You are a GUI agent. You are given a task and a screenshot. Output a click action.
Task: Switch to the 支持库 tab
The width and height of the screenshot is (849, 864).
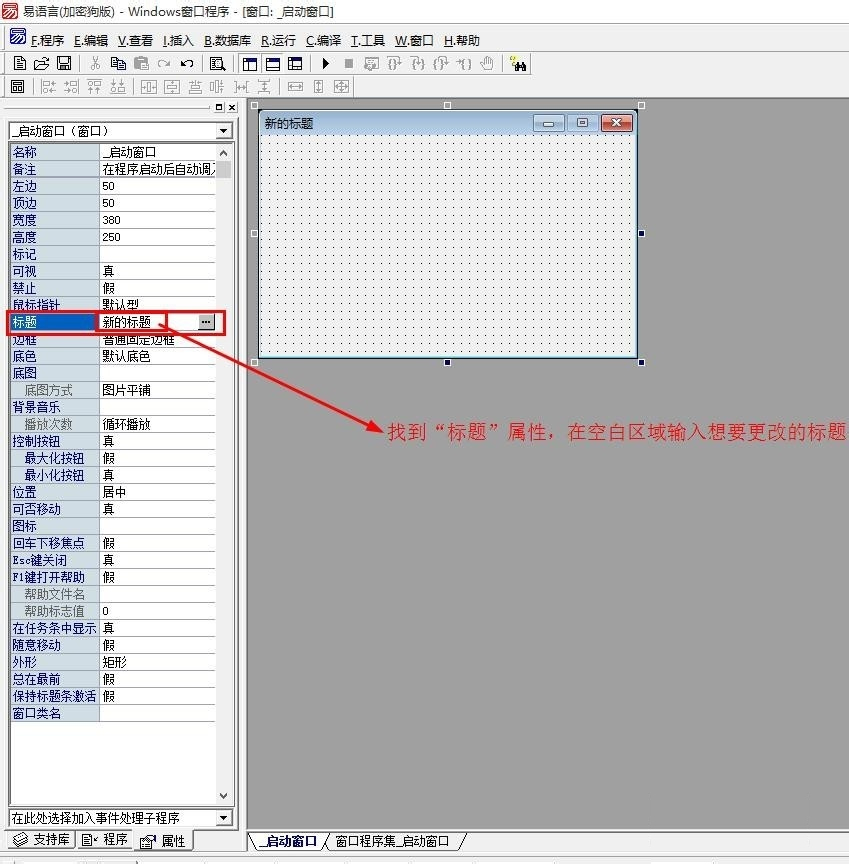[x=42, y=839]
